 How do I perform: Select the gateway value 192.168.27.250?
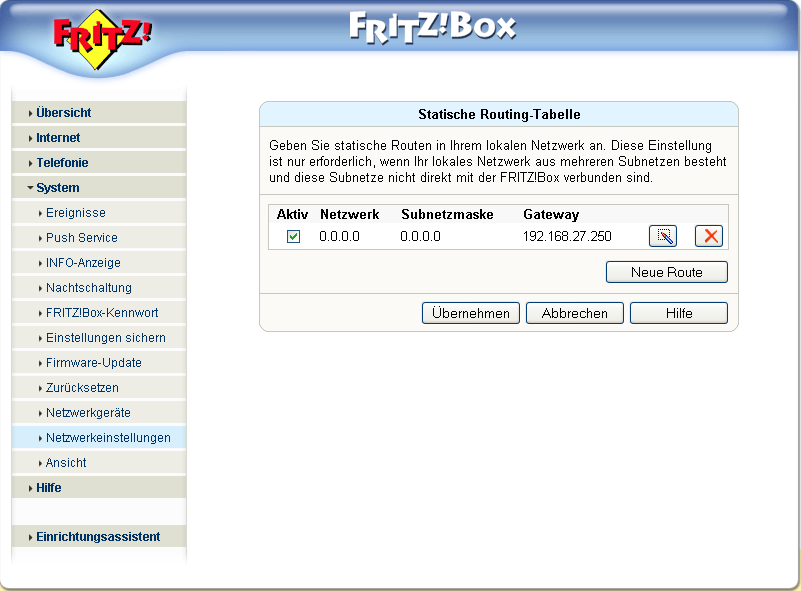click(x=567, y=237)
